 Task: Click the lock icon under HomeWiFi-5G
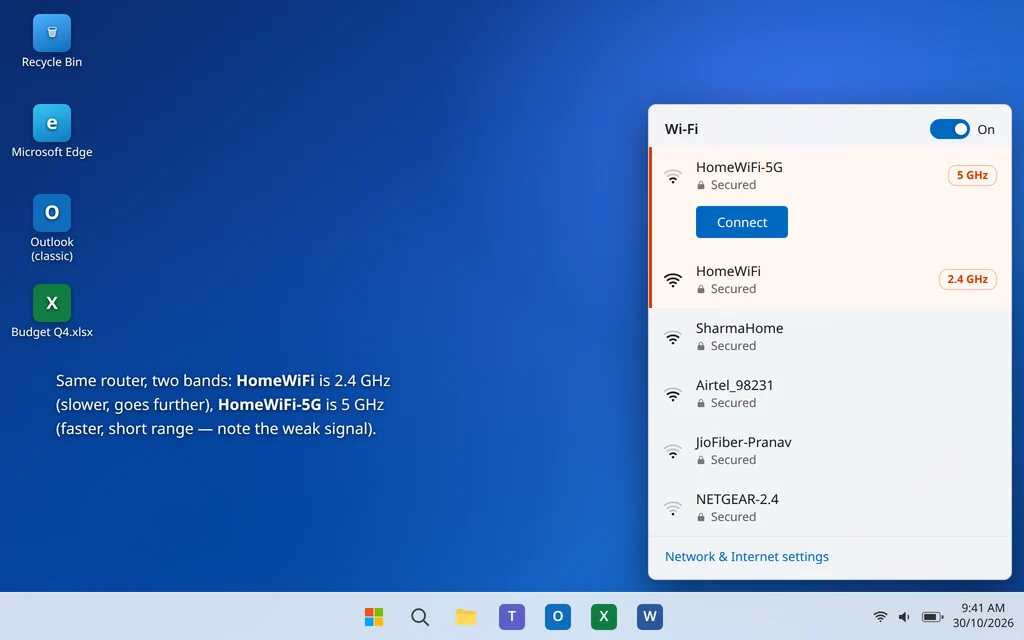(701, 185)
